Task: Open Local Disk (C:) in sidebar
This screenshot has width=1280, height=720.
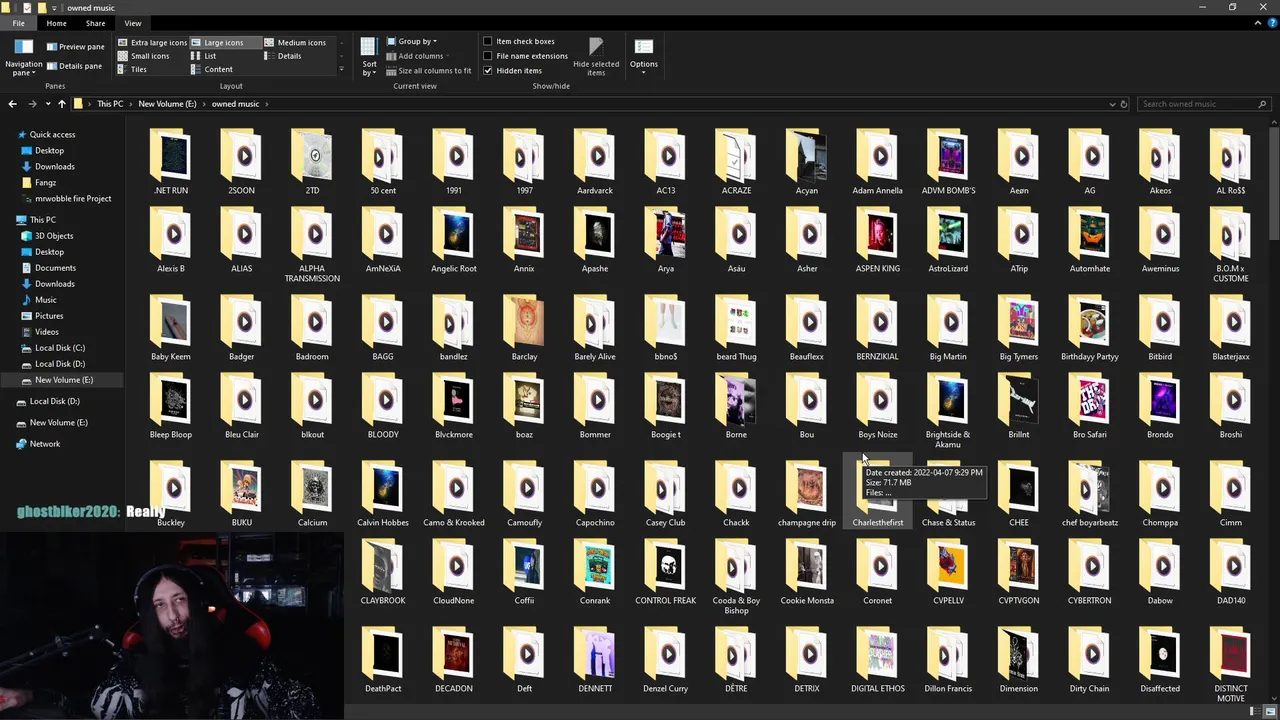Action: click(60, 348)
